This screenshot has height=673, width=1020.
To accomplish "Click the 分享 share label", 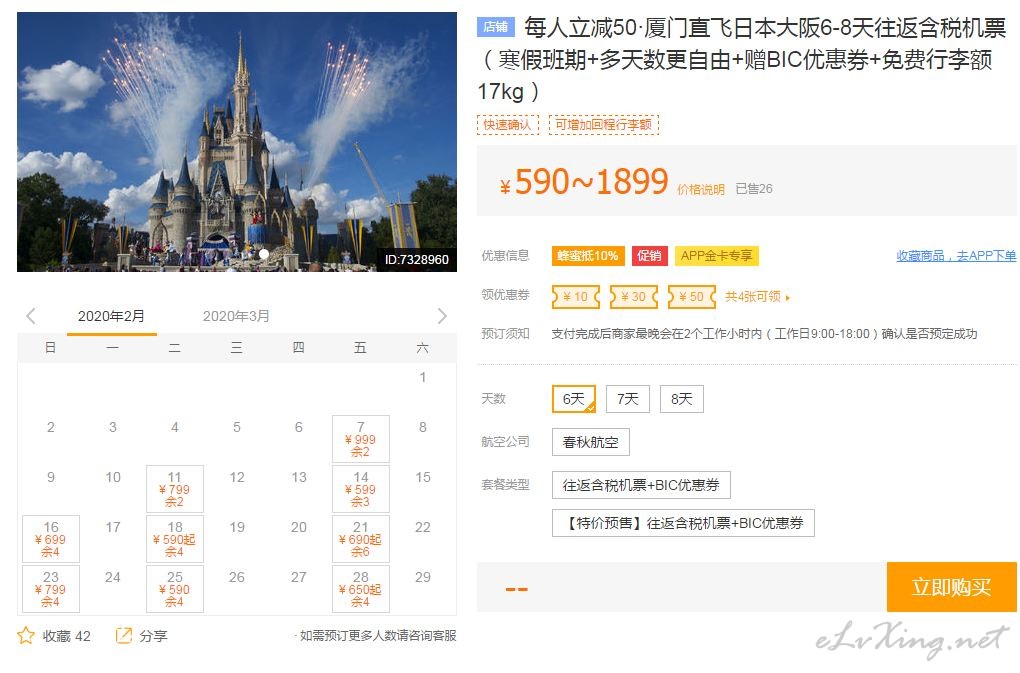I will click(x=154, y=636).
